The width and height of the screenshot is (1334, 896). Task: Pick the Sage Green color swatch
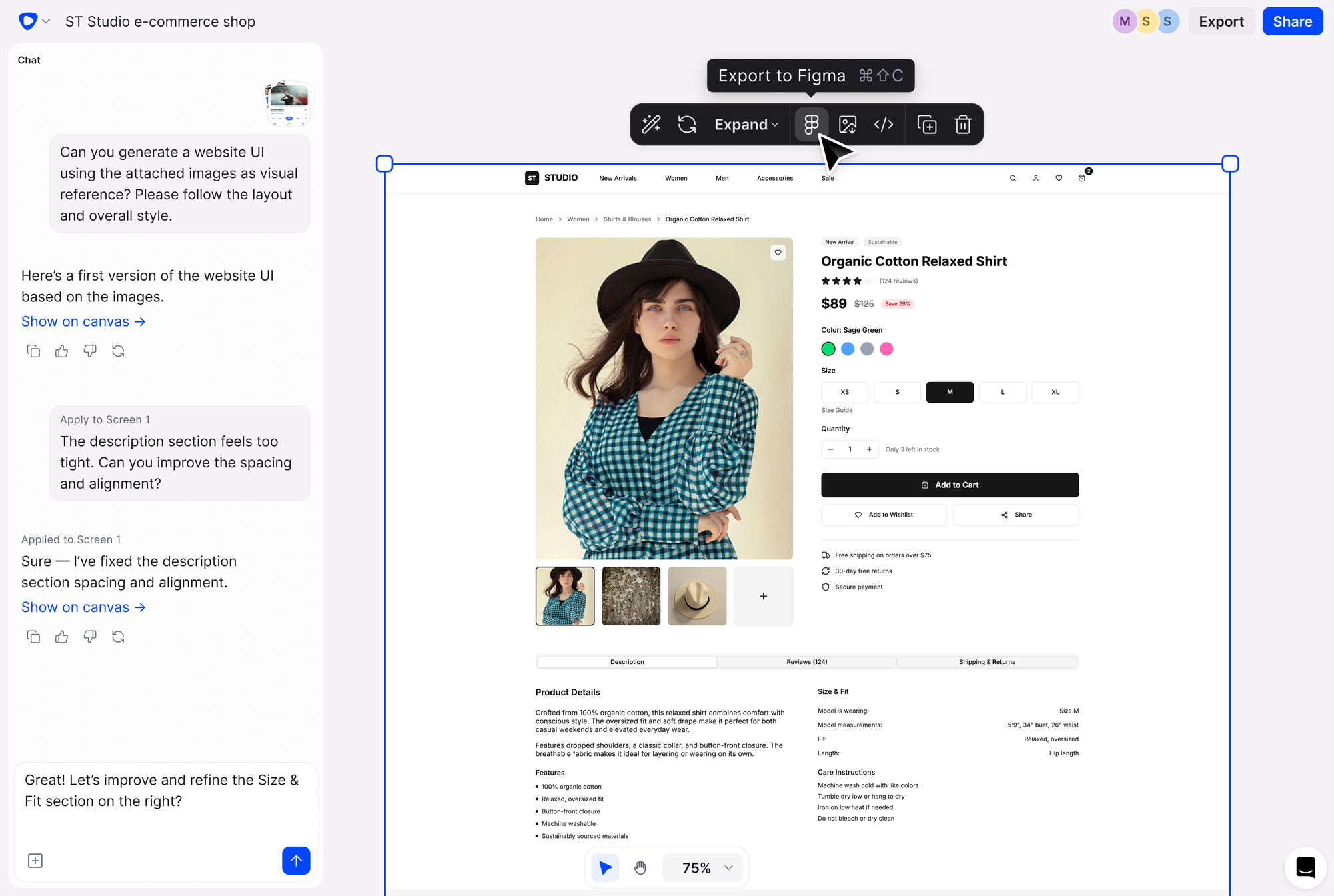[828, 349]
